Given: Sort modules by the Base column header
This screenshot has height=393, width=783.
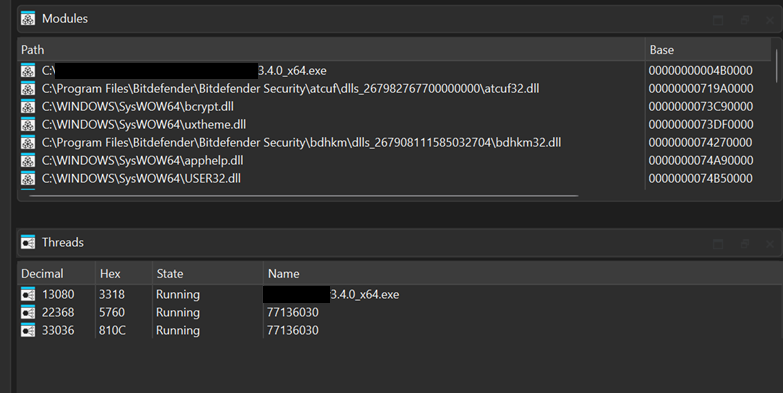Looking at the screenshot, I should coord(709,50).
